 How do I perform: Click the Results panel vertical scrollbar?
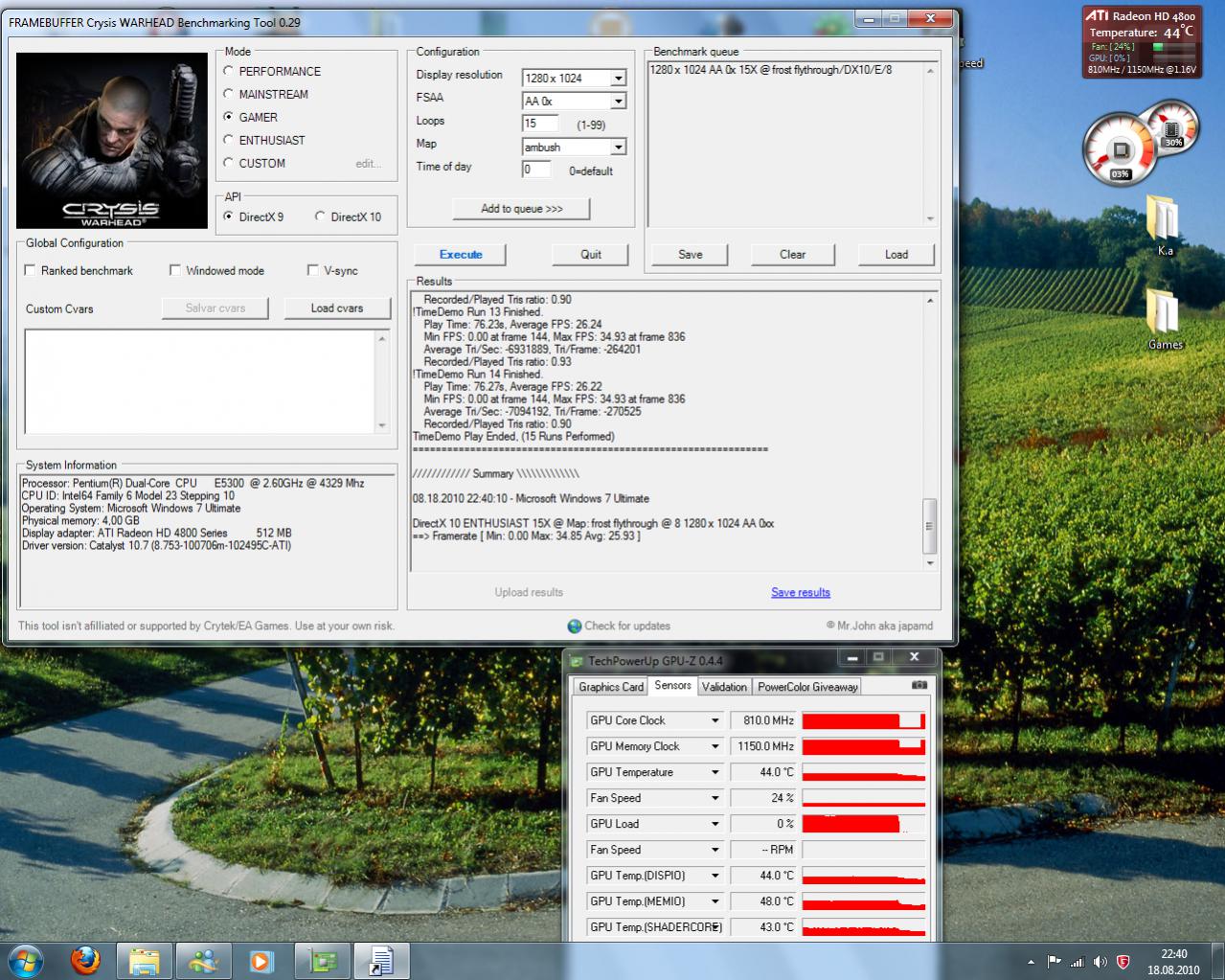coord(929,431)
